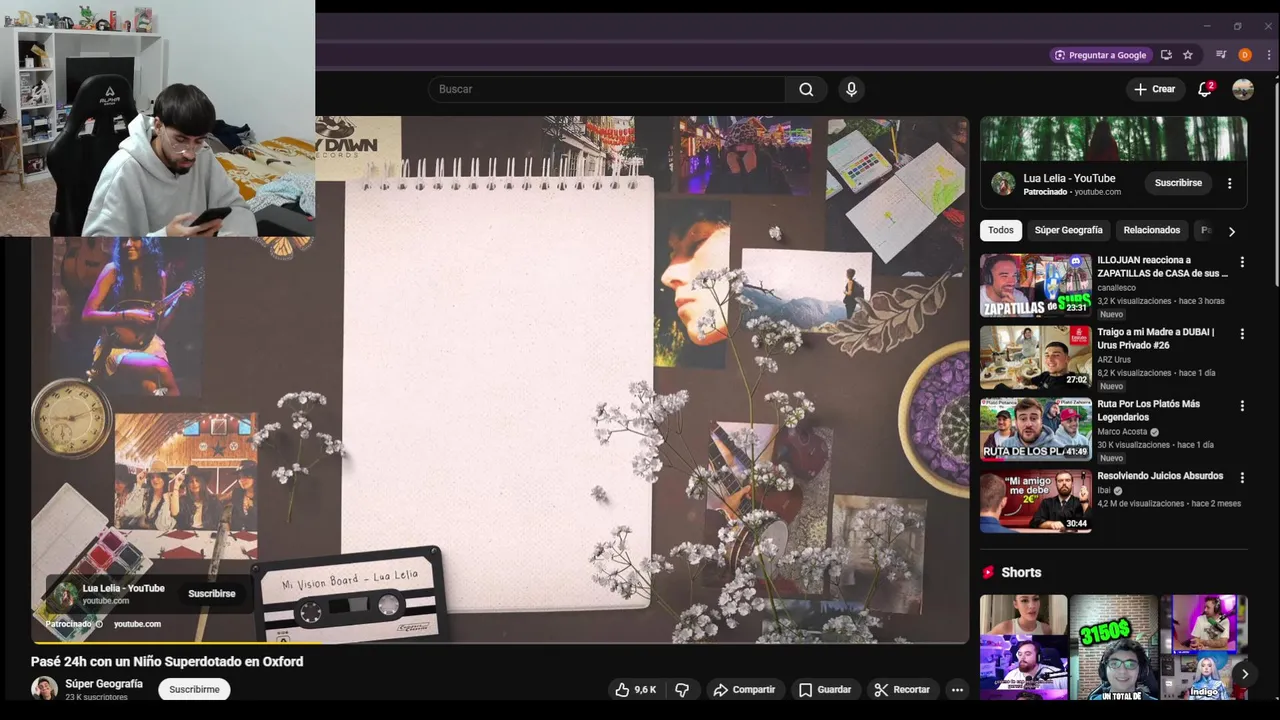Click the Patrocinado info icon on ad
Image resolution: width=1280 pixels, height=720 pixels.
coord(99,624)
